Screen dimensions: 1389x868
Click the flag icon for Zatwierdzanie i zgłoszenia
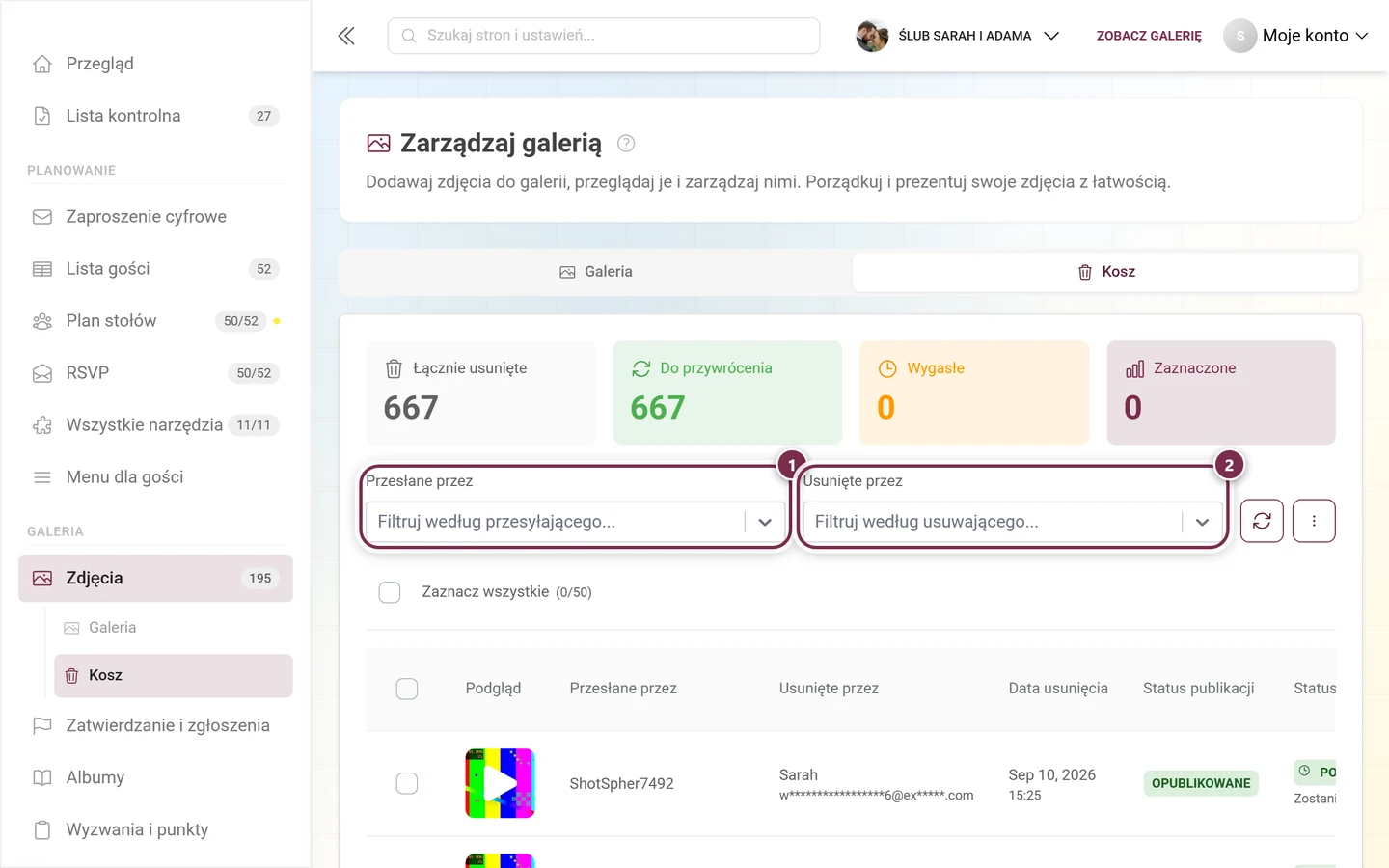click(42, 725)
